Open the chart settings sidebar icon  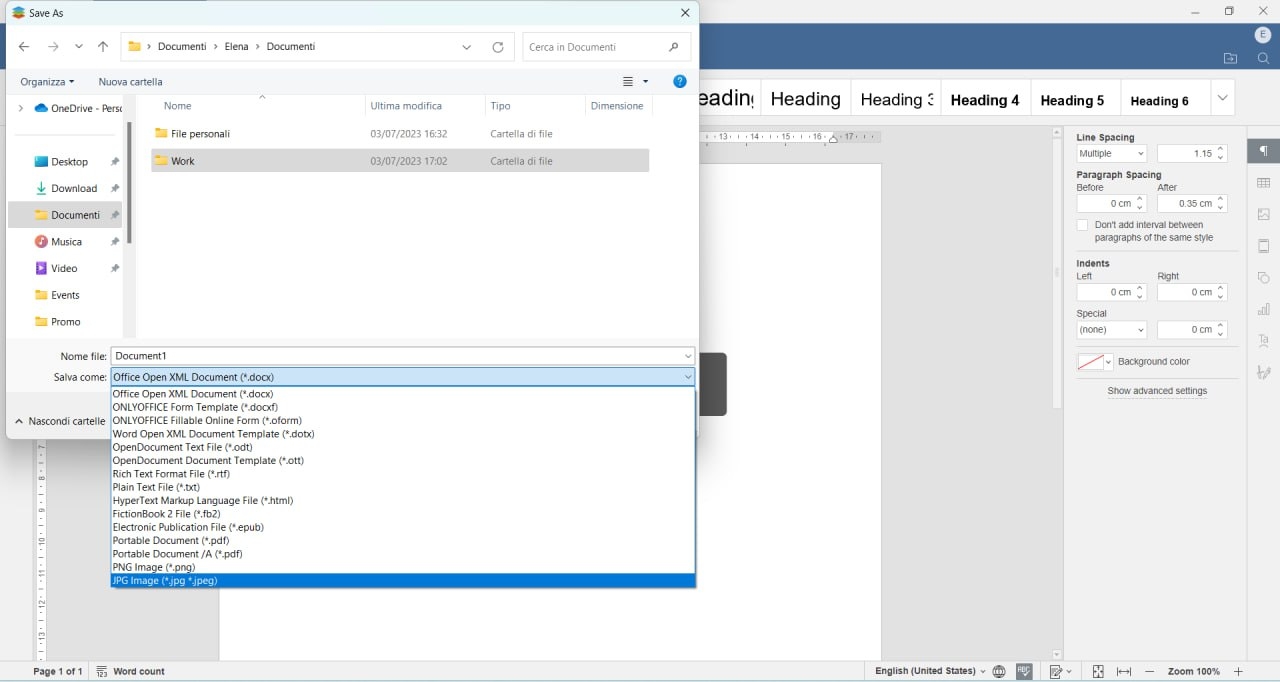point(1263,309)
